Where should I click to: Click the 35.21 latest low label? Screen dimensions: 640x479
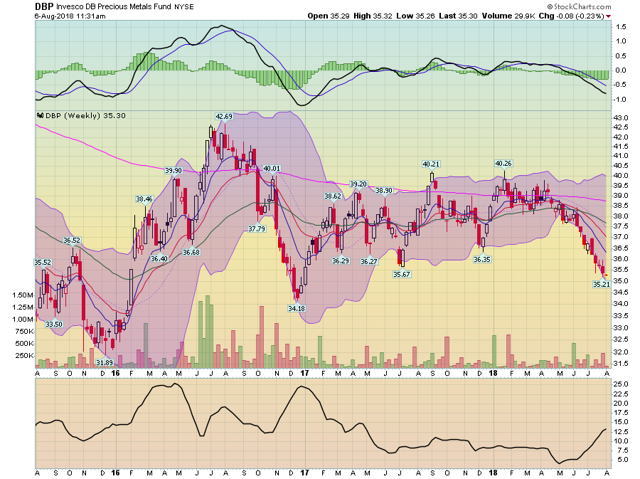pyautogui.click(x=601, y=284)
